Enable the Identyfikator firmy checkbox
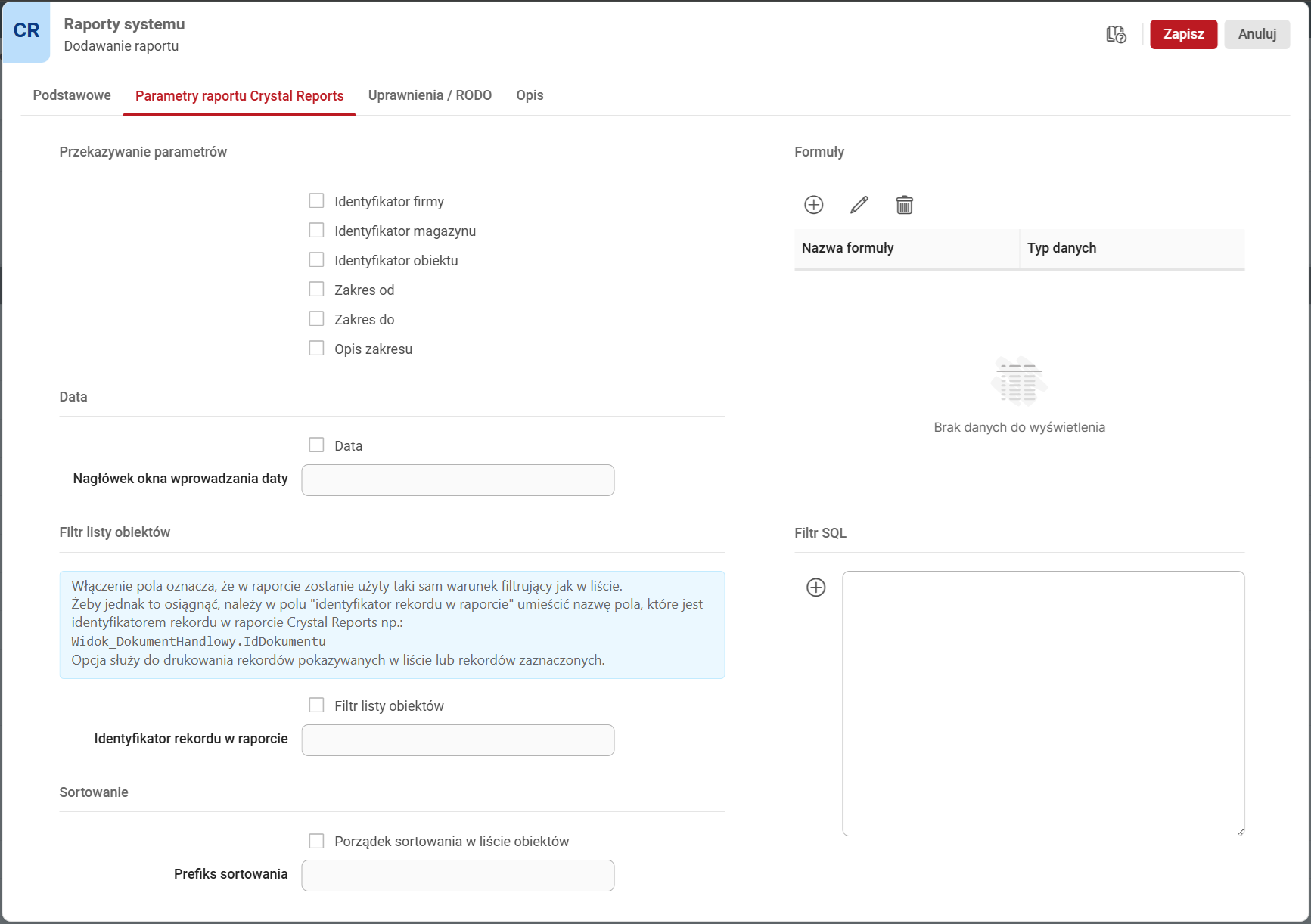 pos(316,201)
